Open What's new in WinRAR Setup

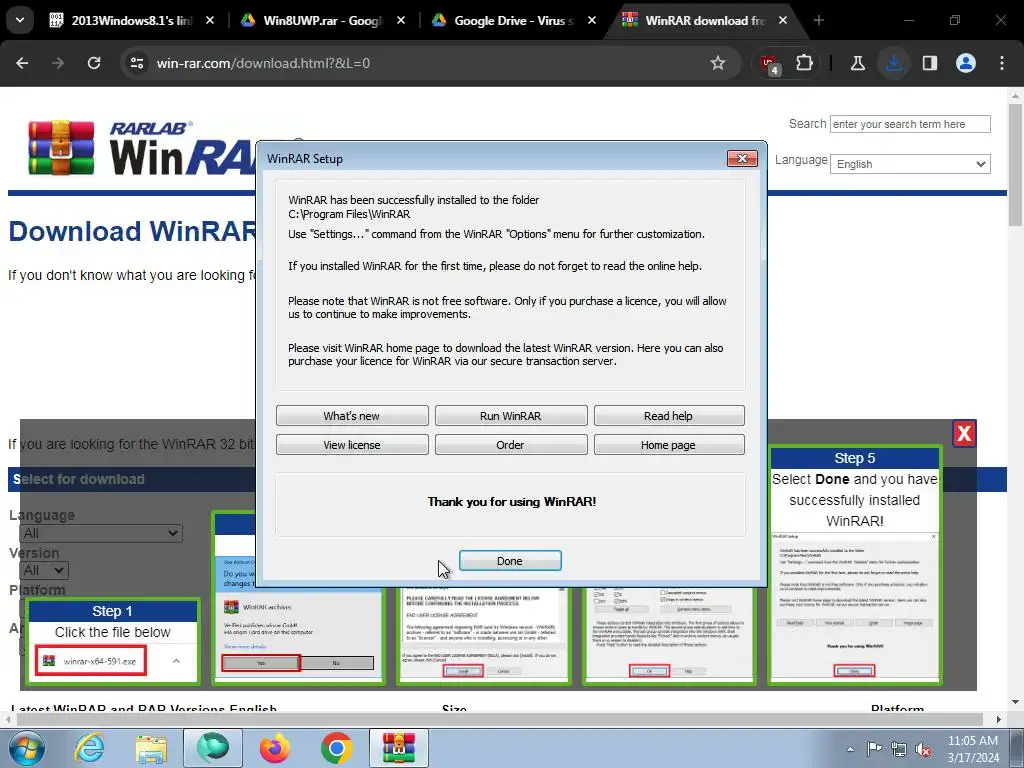pyautogui.click(x=351, y=415)
